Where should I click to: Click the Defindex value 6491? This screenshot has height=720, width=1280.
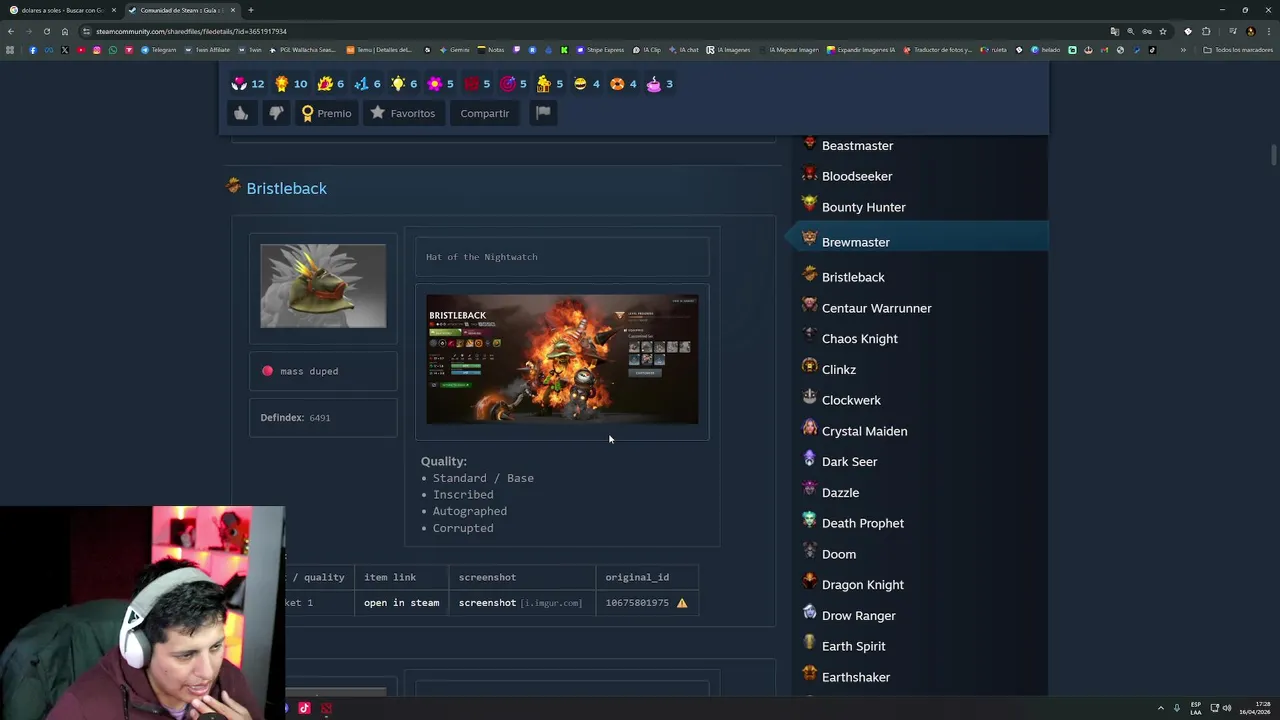coord(320,418)
